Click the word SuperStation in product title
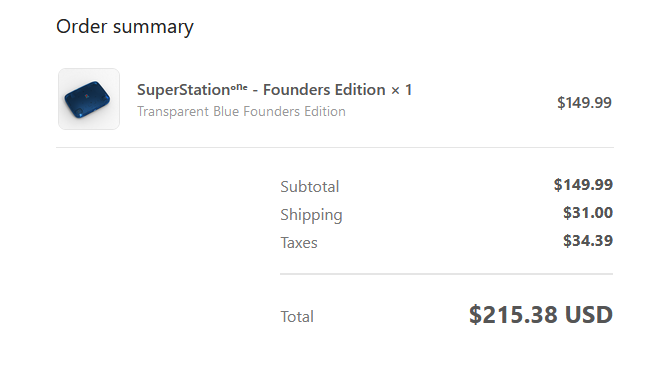This screenshot has width=663, height=386. pos(184,90)
